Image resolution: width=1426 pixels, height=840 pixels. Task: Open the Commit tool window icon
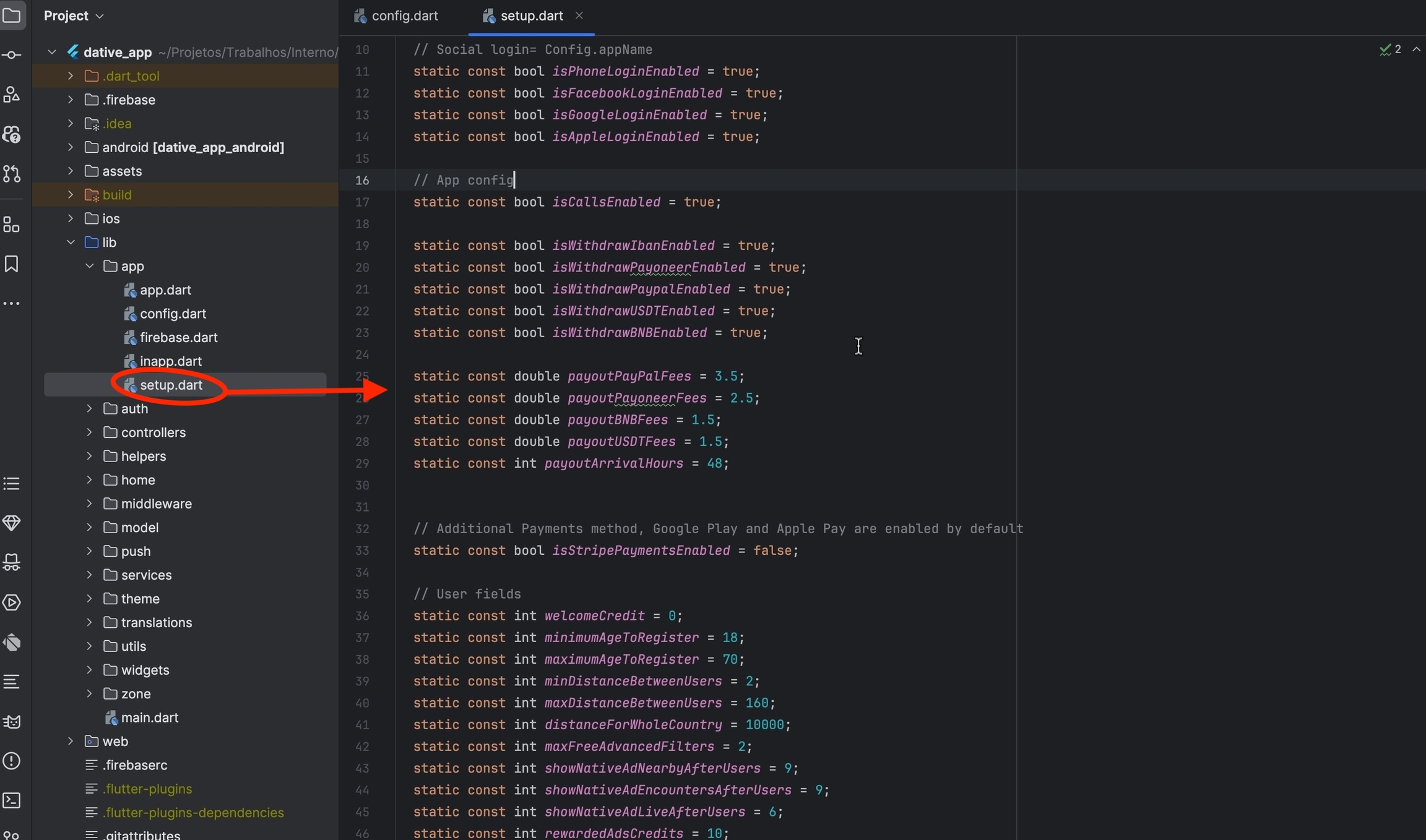(12, 56)
